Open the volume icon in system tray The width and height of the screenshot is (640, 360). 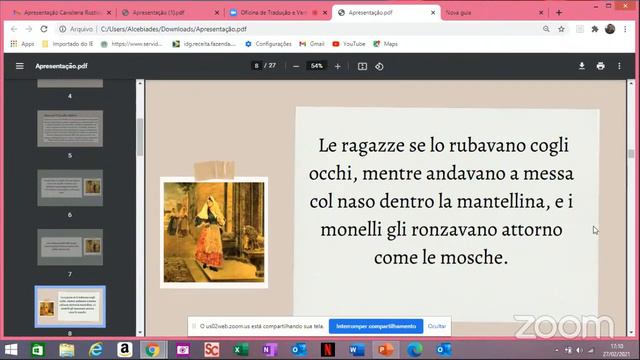click(579, 350)
